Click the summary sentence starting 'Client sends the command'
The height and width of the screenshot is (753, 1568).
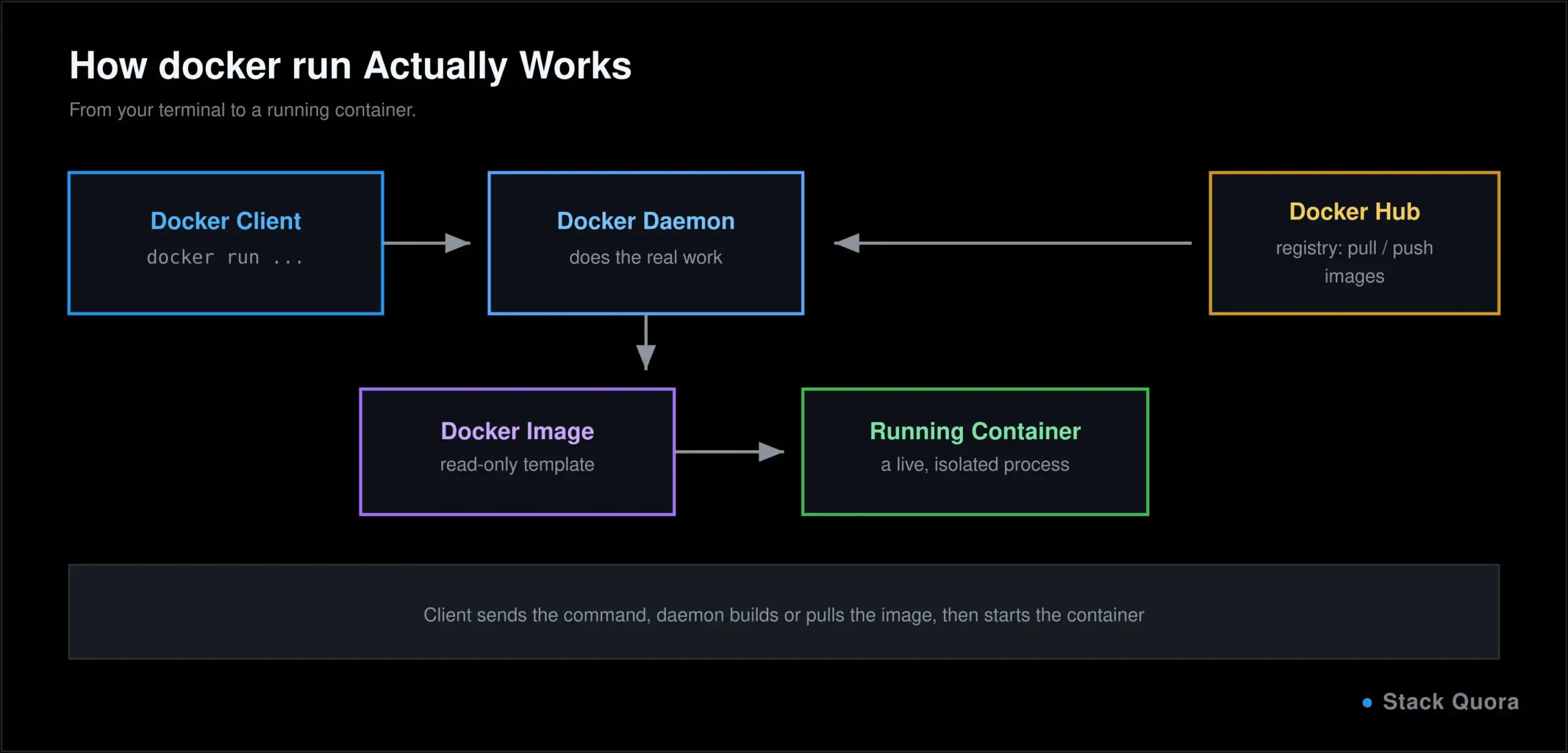pos(783,615)
